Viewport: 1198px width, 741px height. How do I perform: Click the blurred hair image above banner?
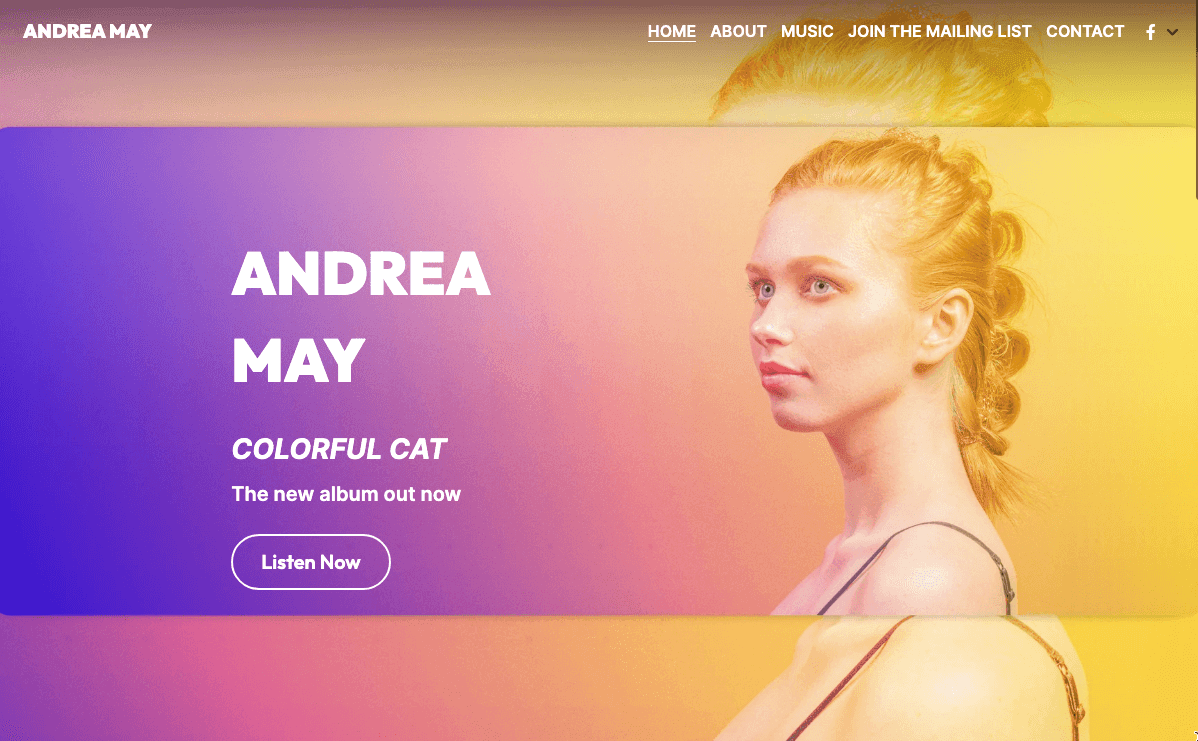coord(879,76)
